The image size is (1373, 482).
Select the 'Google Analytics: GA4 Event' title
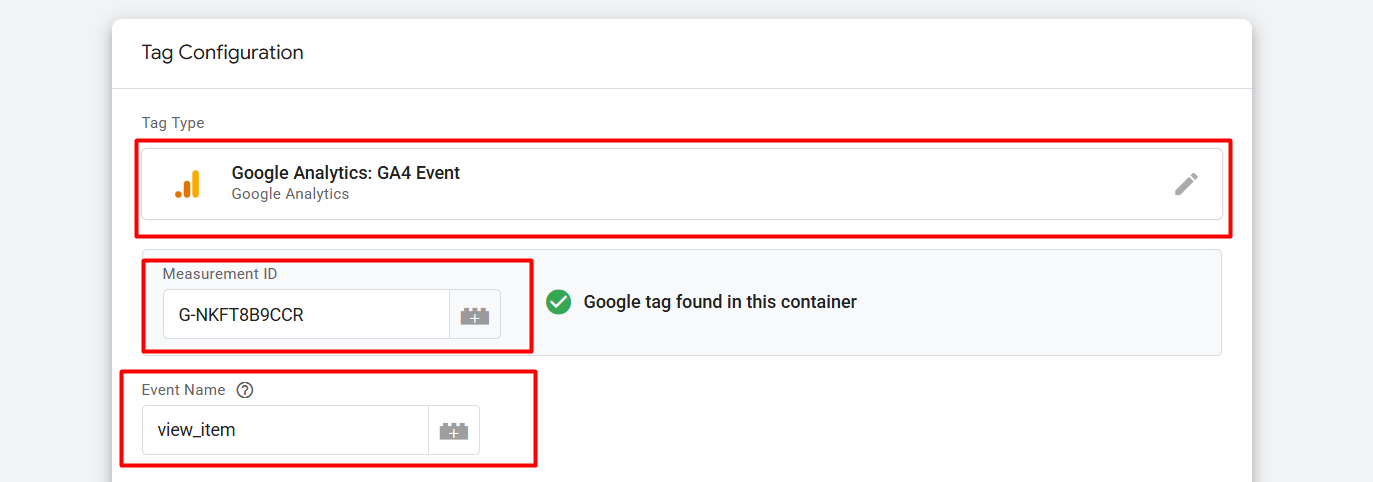tap(346, 173)
